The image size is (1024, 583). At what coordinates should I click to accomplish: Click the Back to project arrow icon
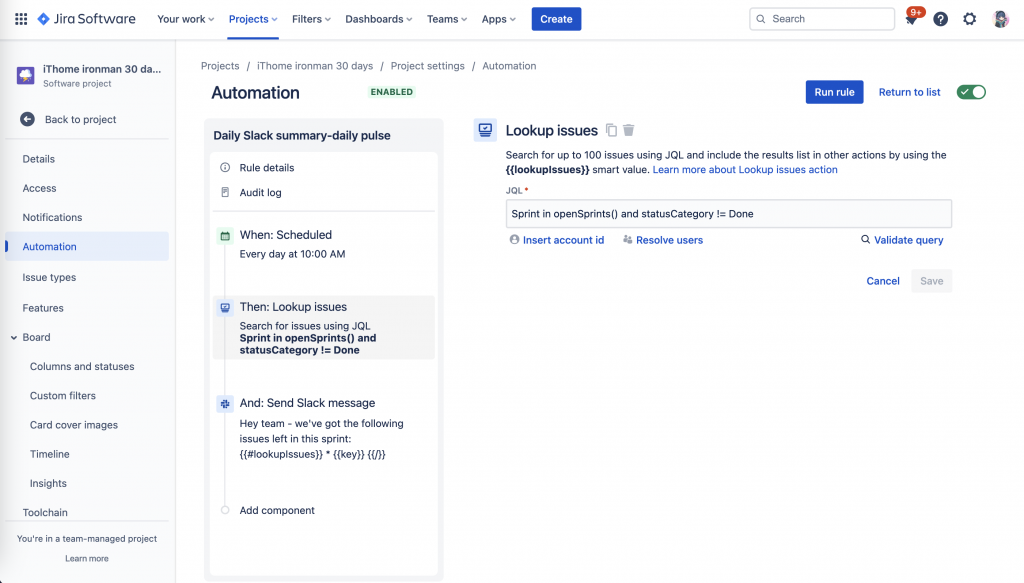(x=28, y=119)
